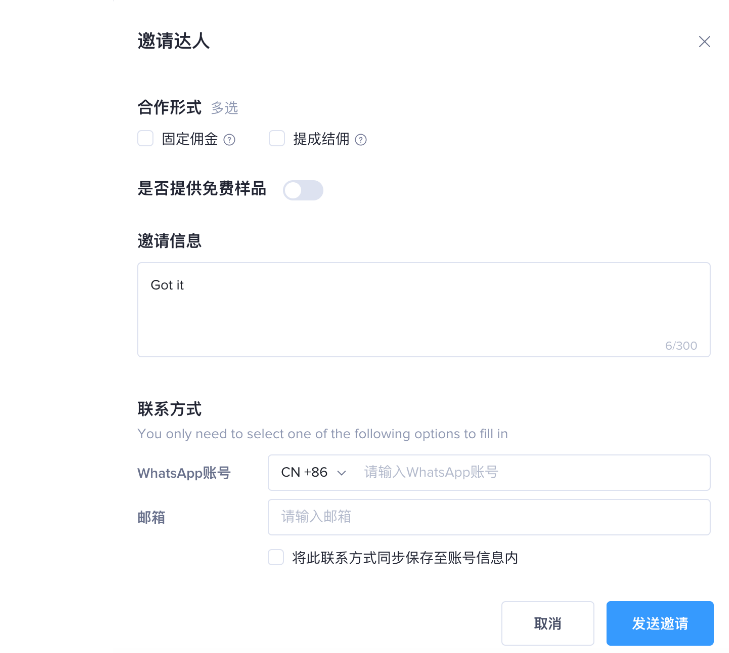729x653 pixels.
Task: Click the 将此联系方式同步保存至账号信息内 label text
Action: coord(405,558)
